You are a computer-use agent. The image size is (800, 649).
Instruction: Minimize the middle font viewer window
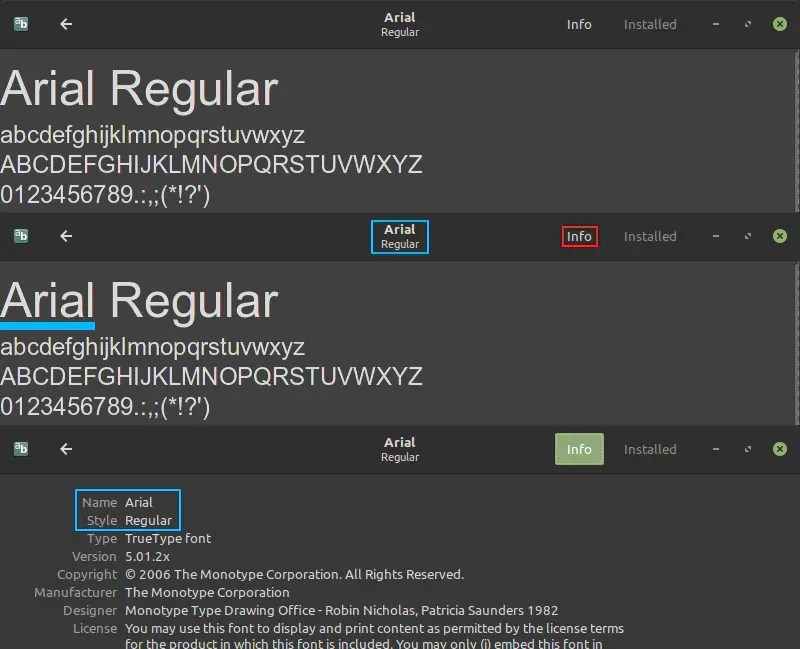pyautogui.click(x=716, y=236)
